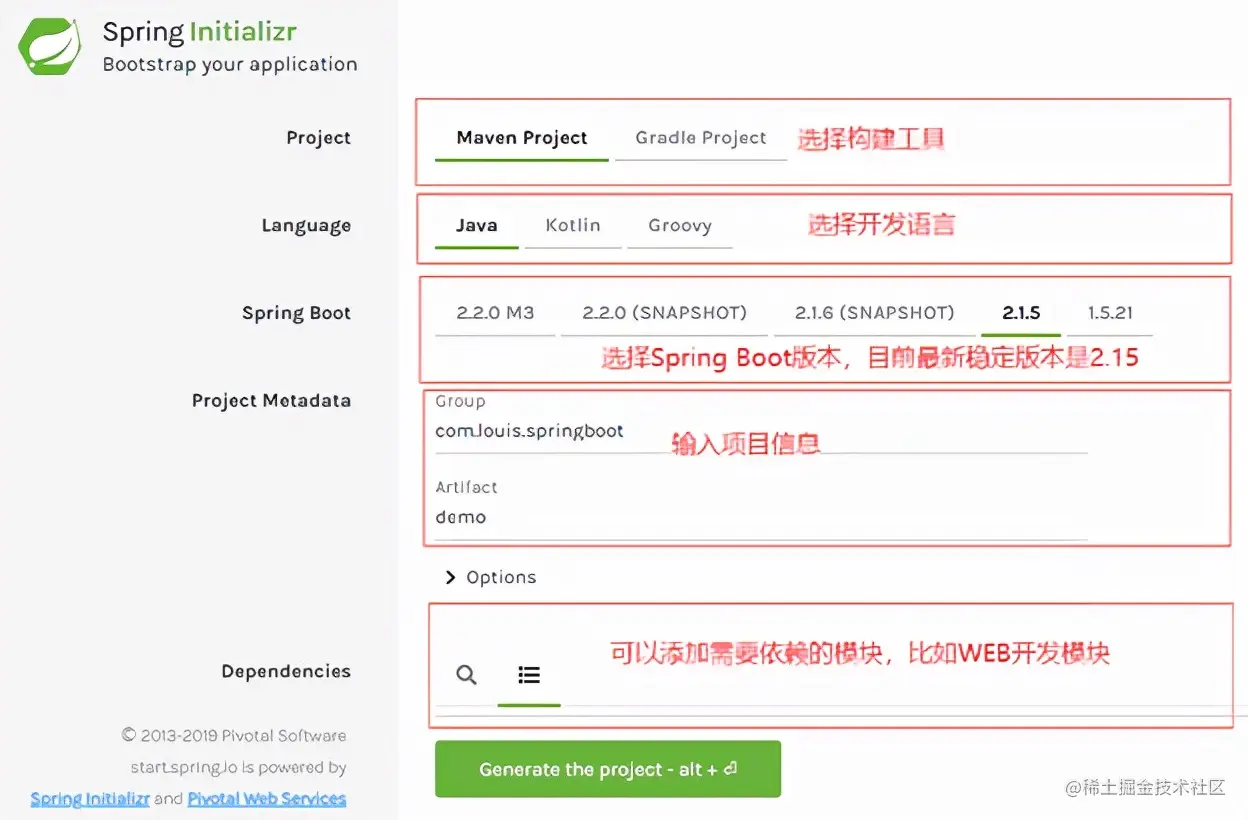This screenshot has width=1248, height=820.
Task: Pick legacy Spring Boot 1.5.21
Action: [1111, 312]
